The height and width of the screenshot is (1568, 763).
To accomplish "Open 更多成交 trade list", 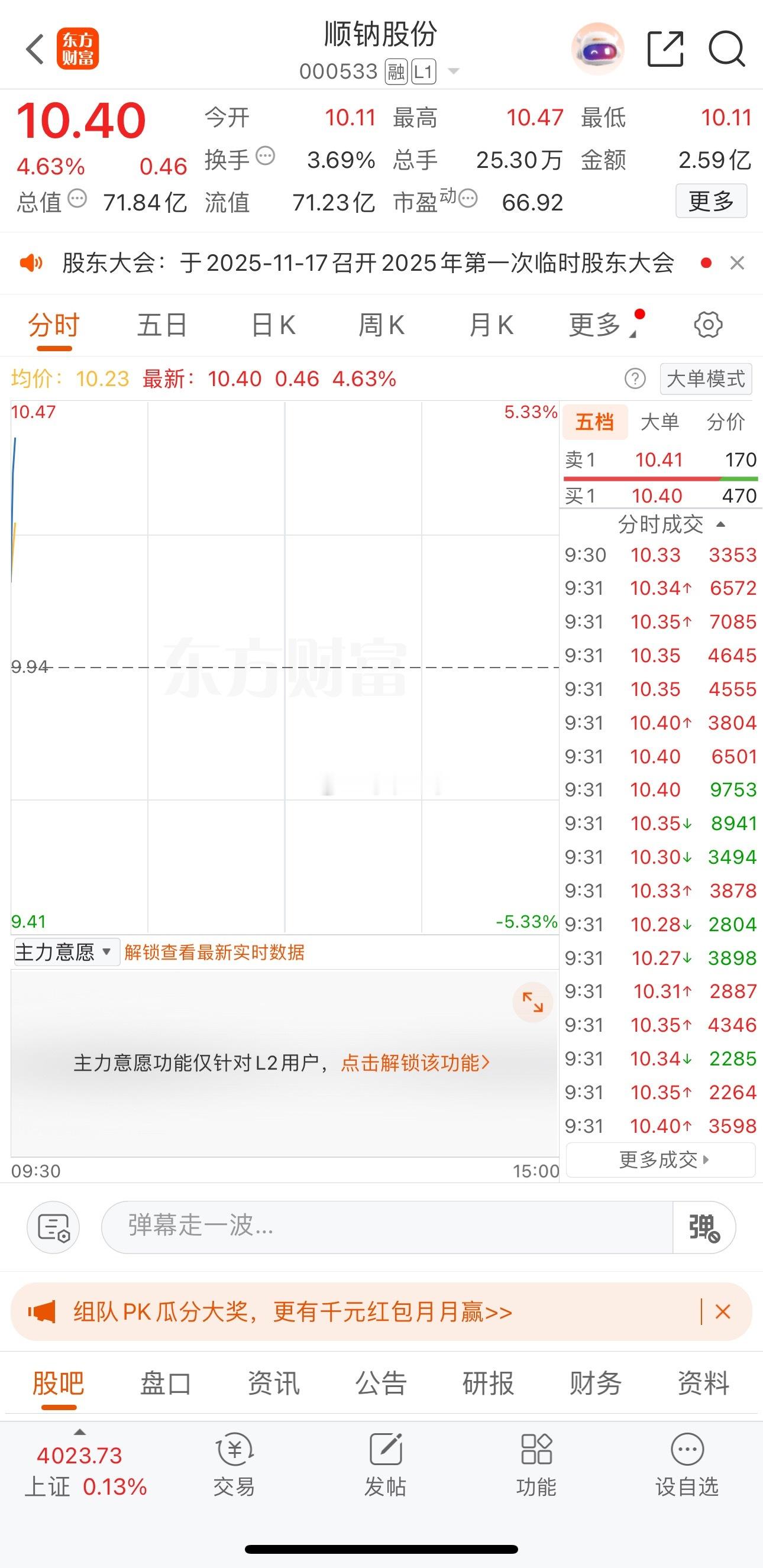I will pyautogui.click(x=661, y=1159).
